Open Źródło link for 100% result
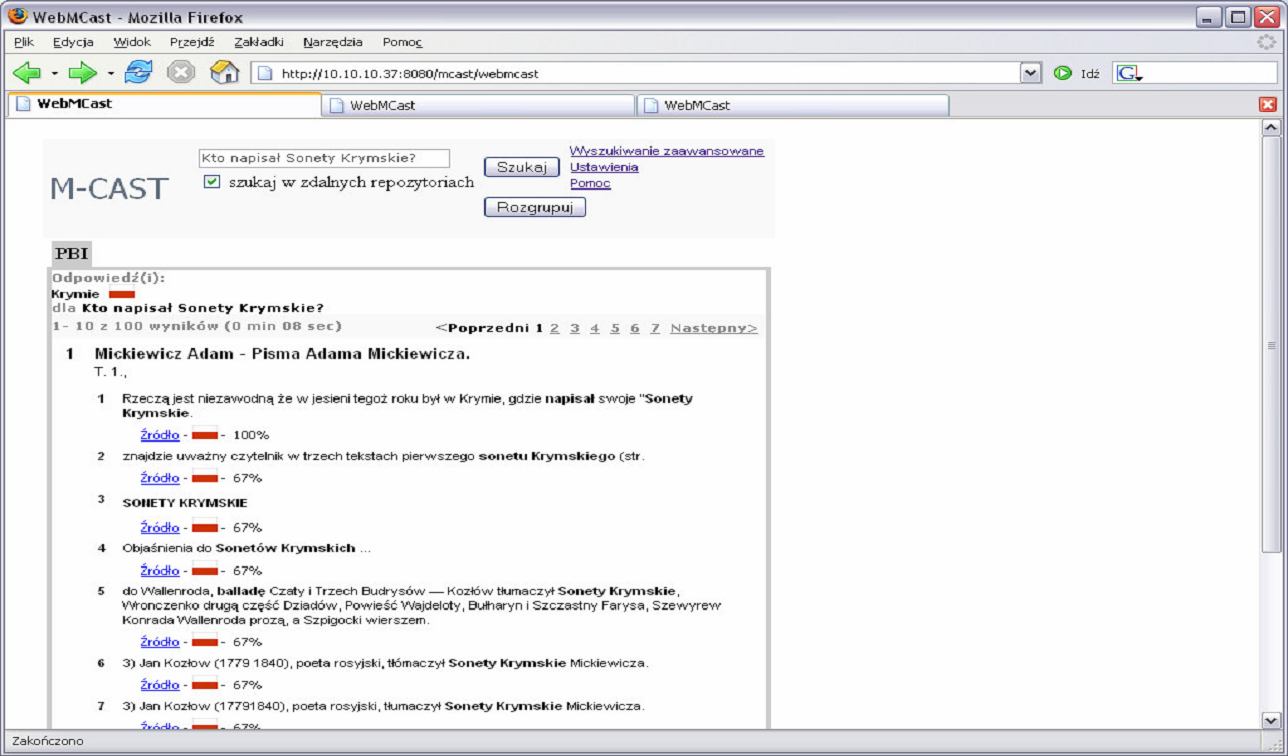Screen dimensions: 1288x756 pos(160,435)
